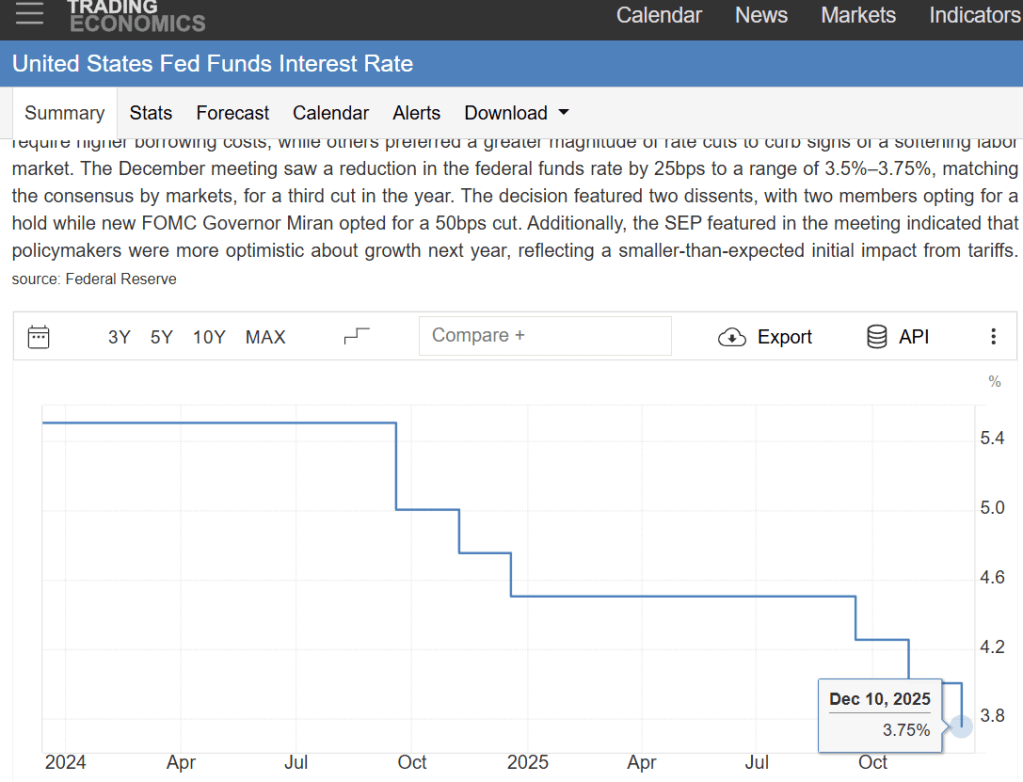The width and height of the screenshot is (1023, 782).
Task: Click the Trading Economics logo
Action: [136, 15]
